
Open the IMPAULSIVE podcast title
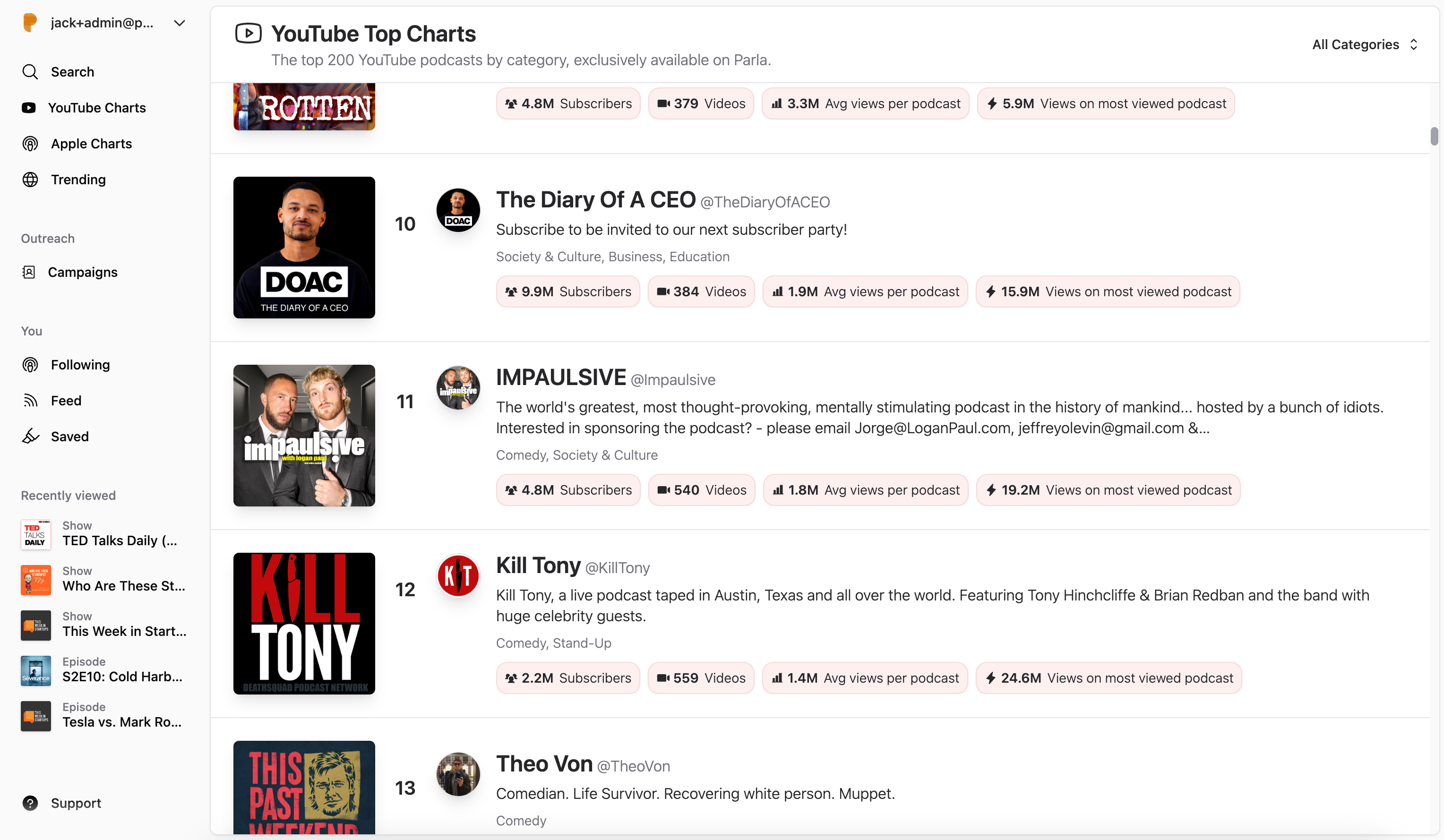[x=560, y=377]
